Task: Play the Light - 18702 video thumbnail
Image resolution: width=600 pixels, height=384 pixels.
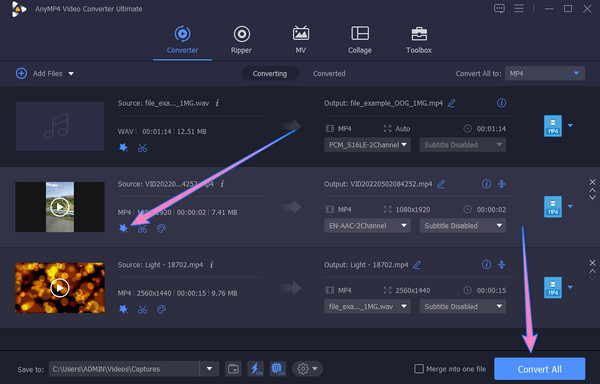Action: 60,288
